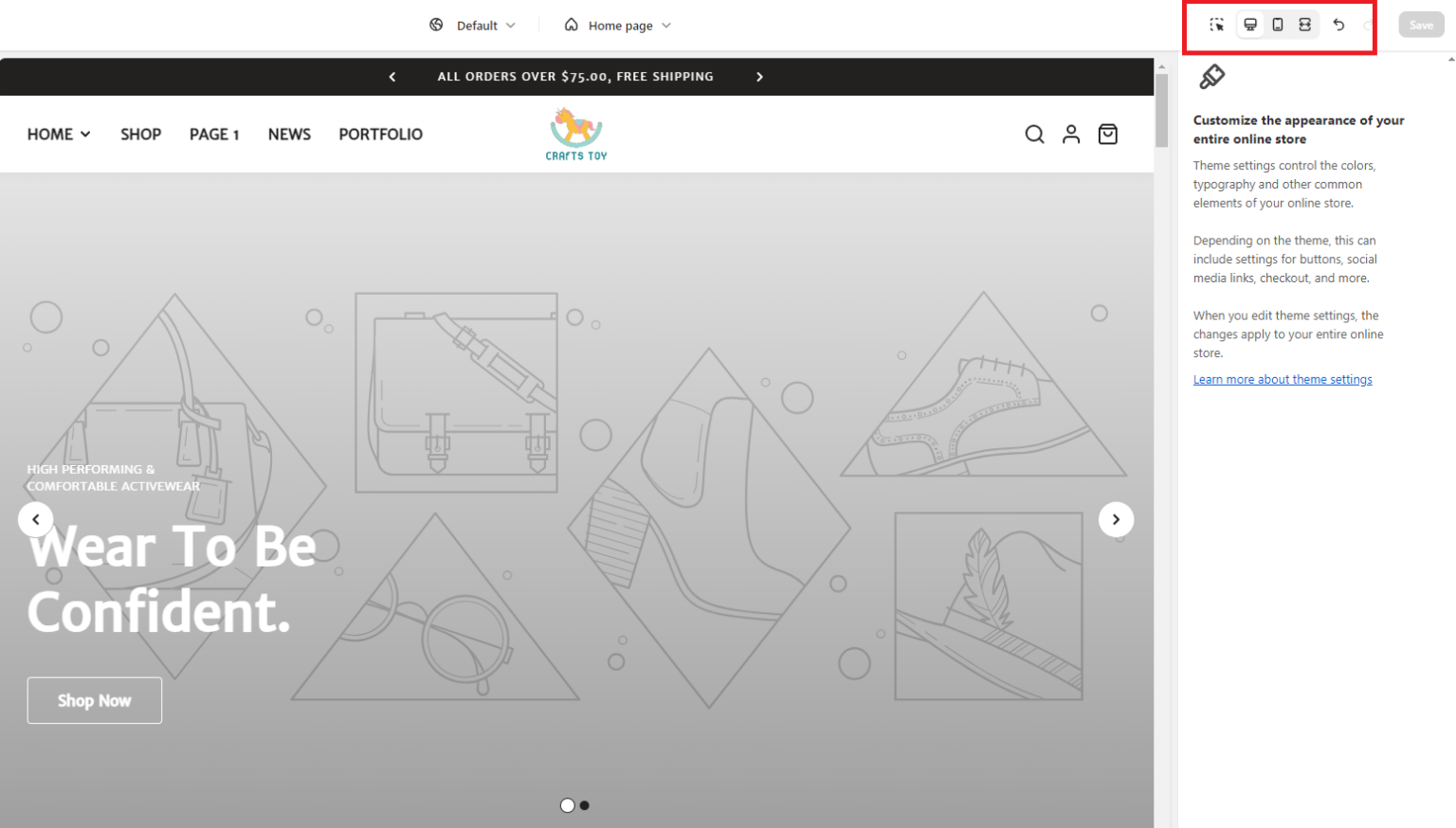Open the Default theme dropdown
Screen dimensions: 1456x828
click(473, 26)
